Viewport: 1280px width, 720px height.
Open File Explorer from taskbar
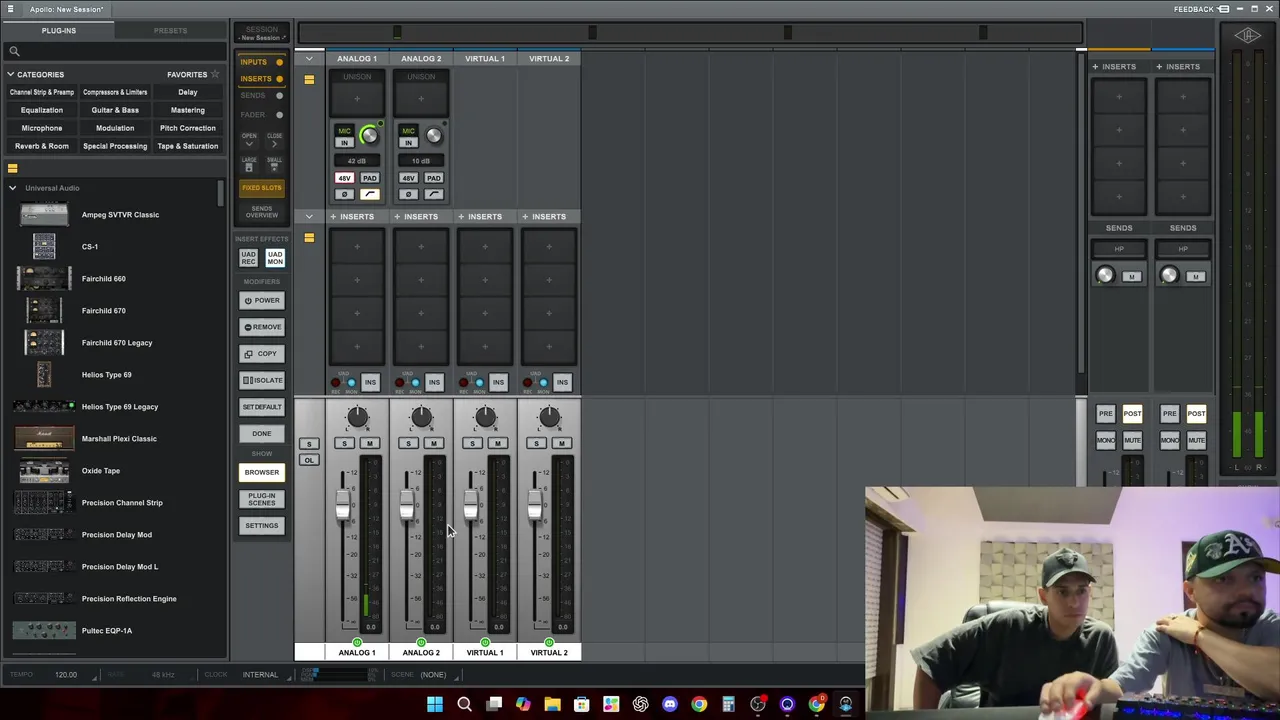552,705
